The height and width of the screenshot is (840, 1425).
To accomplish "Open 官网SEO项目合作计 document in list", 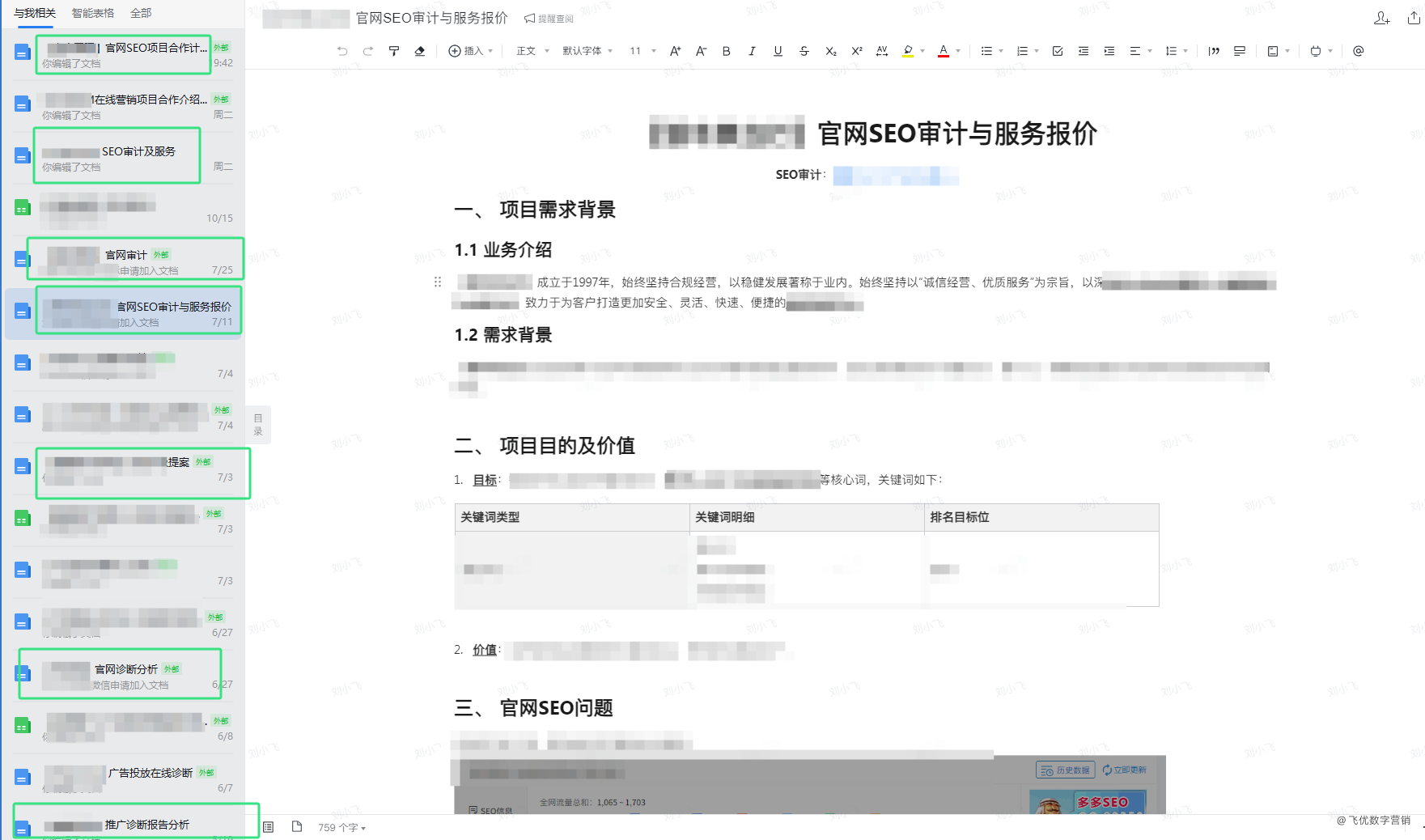I will coord(123,55).
